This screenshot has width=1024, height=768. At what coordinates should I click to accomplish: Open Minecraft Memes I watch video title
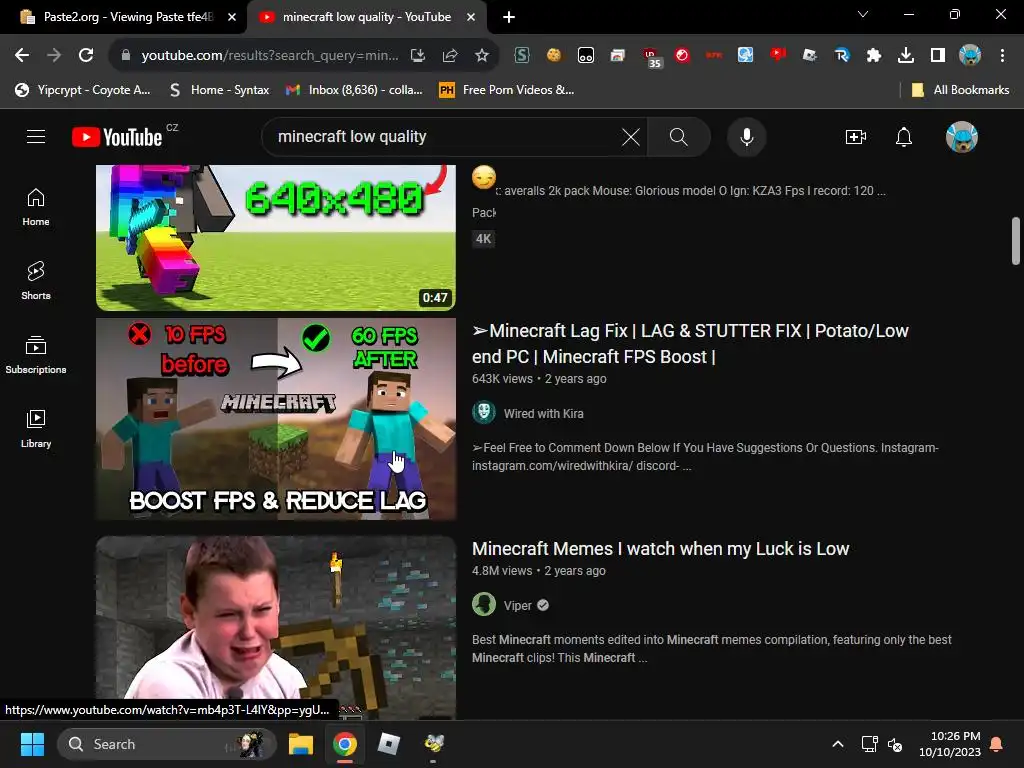coord(660,549)
